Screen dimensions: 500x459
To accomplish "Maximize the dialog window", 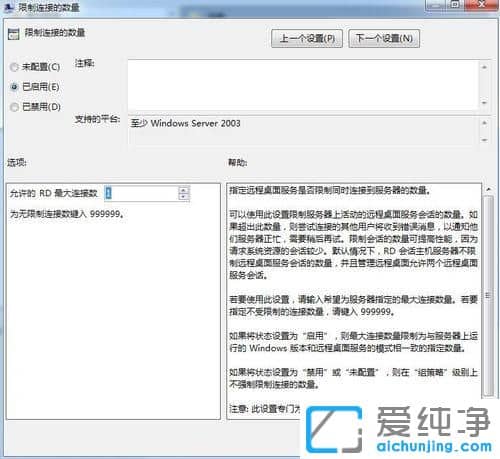I will coord(455,5).
